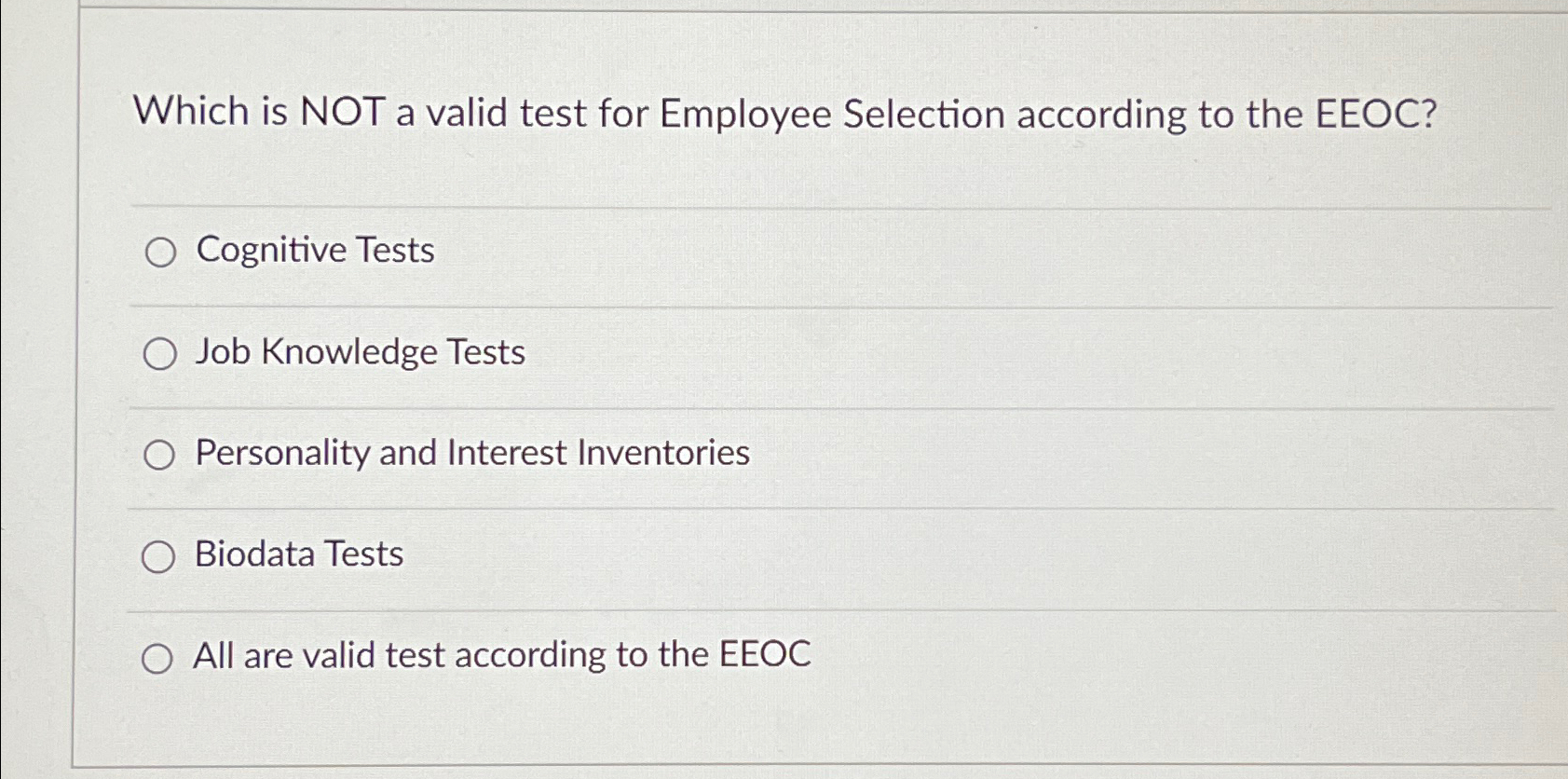Toggle the circle next to Biodata Tests
The height and width of the screenshot is (779, 1568).
(x=160, y=556)
